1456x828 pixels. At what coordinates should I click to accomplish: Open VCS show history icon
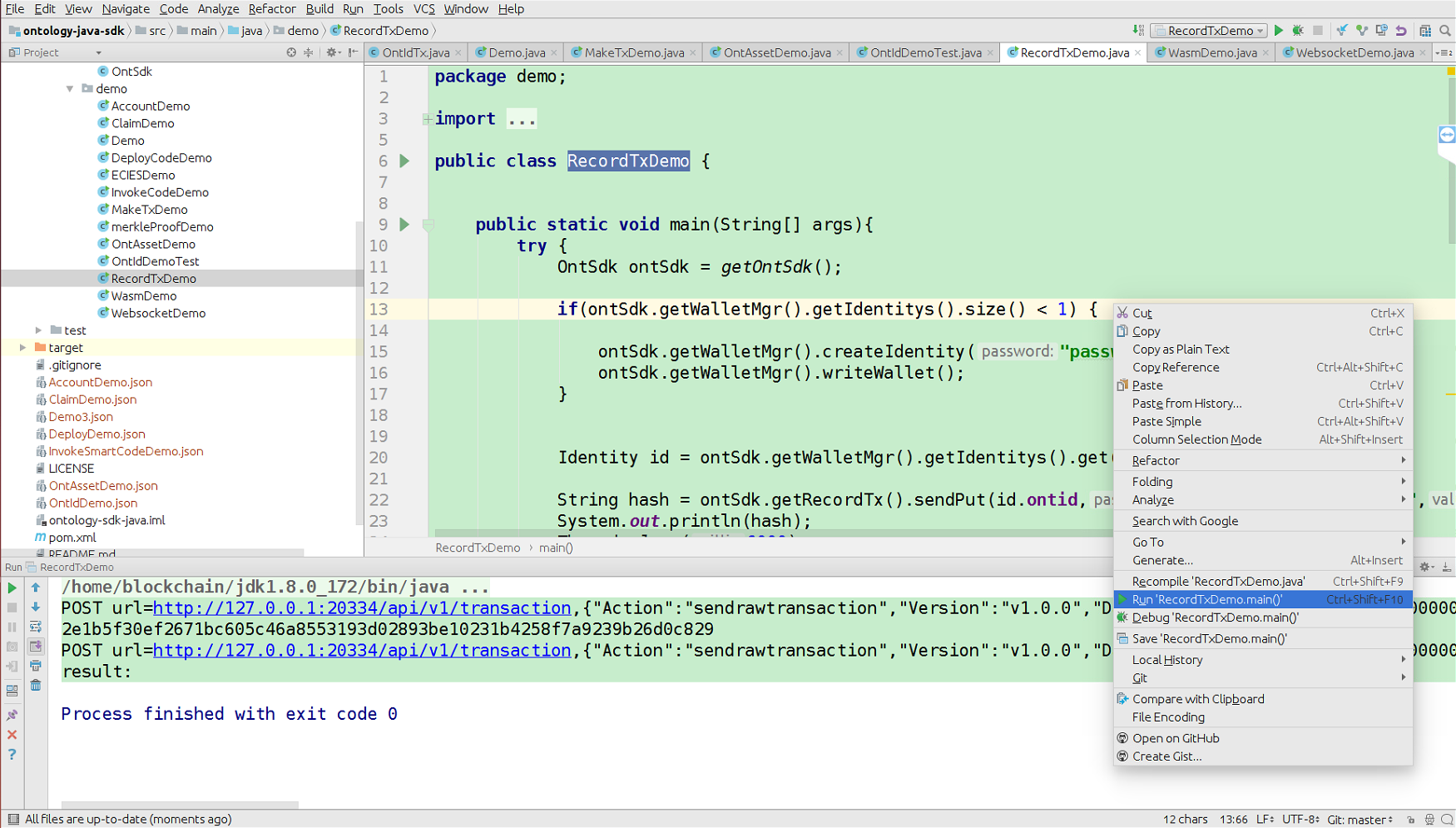pos(1382,31)
